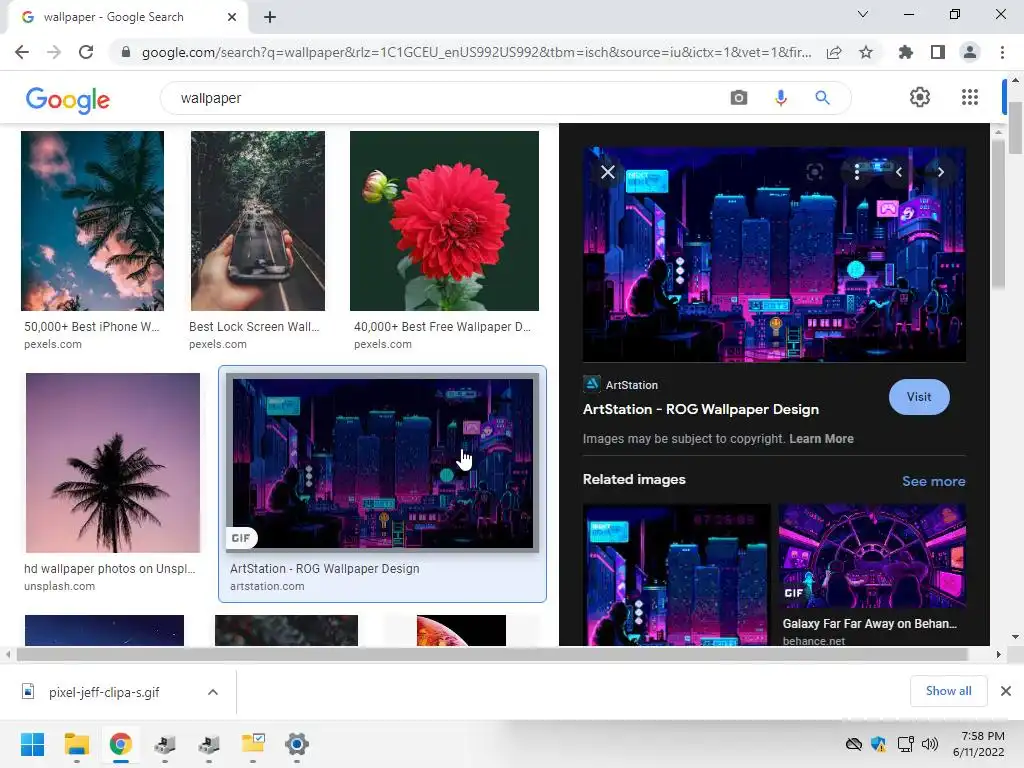1024x768 pixels.
Task: Open the large preview pixel city image
Action: coord(774,254)
